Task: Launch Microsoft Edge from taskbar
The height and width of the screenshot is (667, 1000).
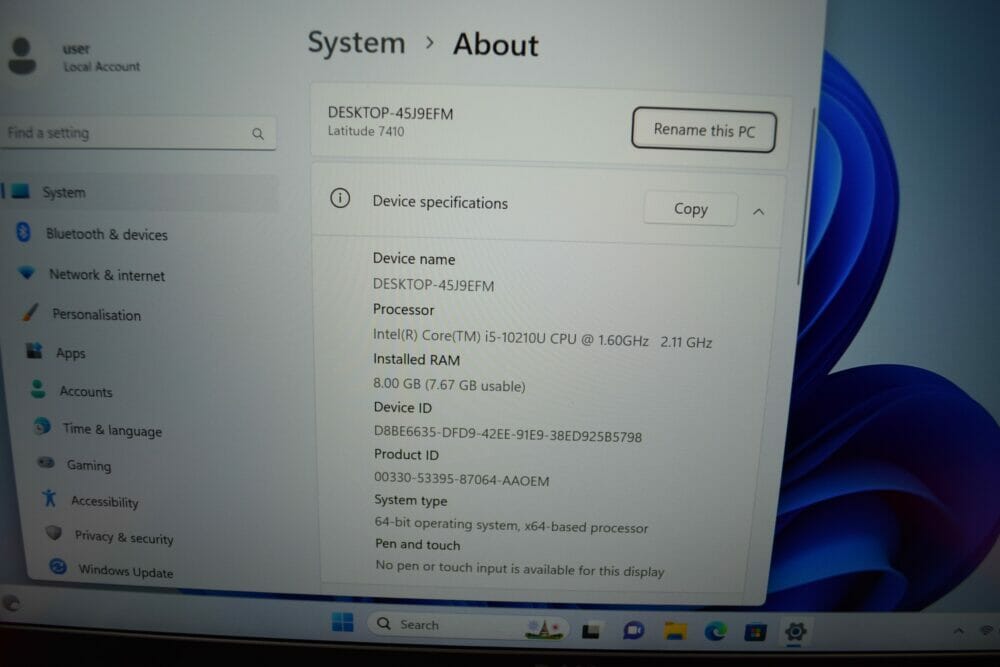Action: pos(716,632)
